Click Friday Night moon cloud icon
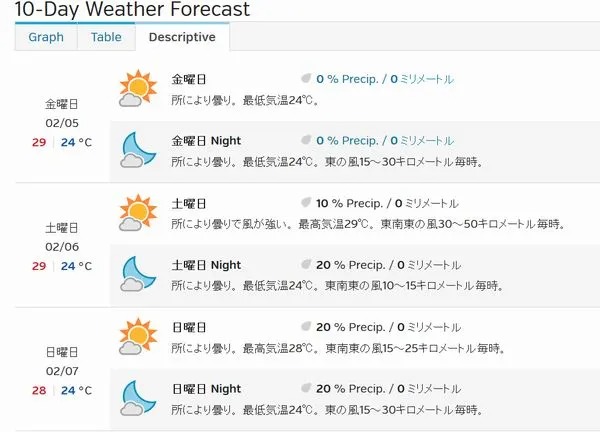Screen dimensions: 600x432 point(137,149)
